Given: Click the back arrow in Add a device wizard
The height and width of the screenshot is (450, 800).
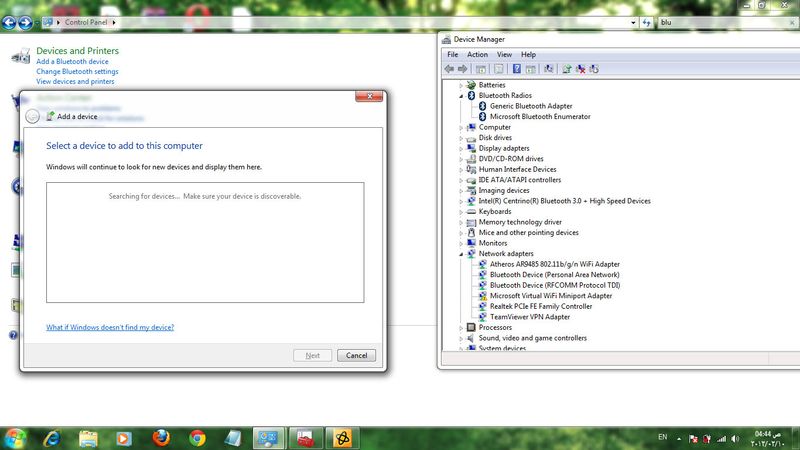Looking at the screenshot, I should [33, 116].
